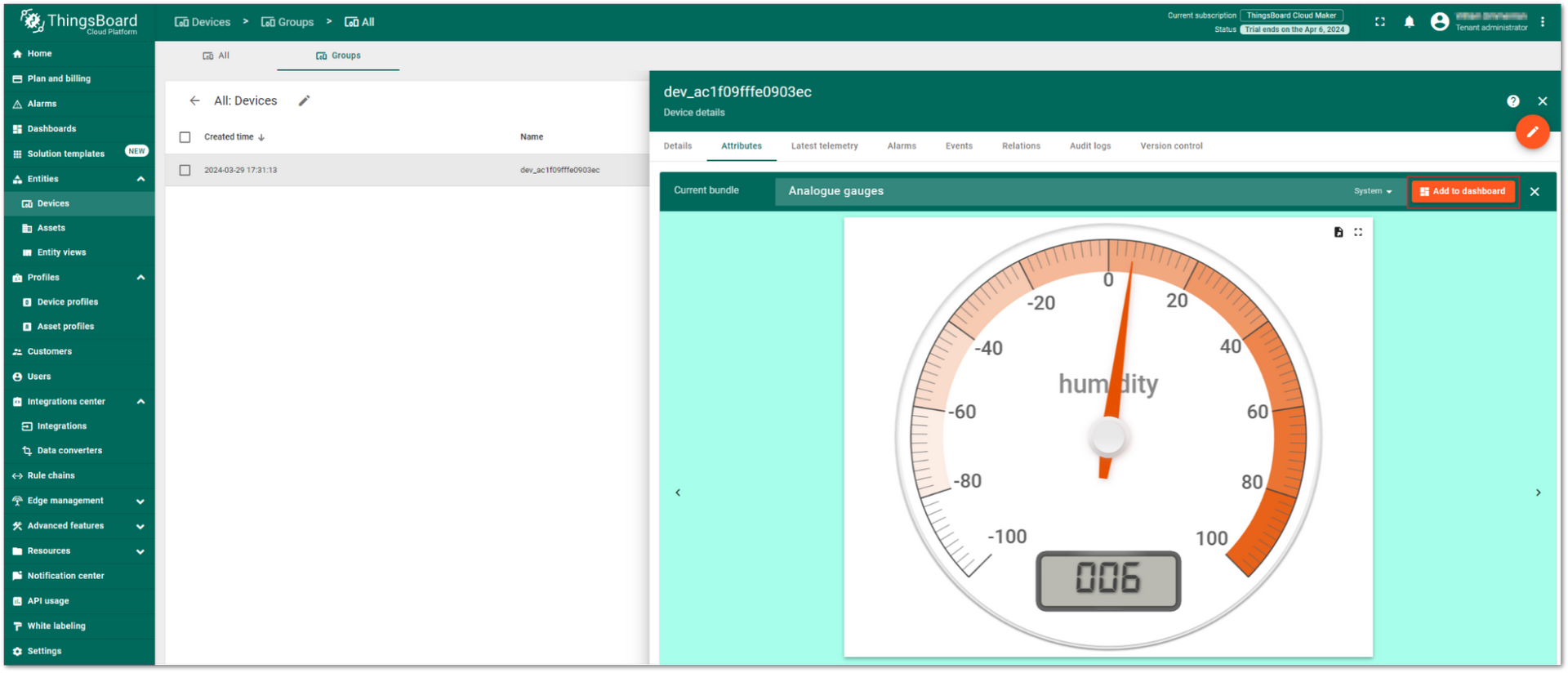Go back with the arrow beside All: Devices
1568x673 pixels.
(x=194, y=100)
